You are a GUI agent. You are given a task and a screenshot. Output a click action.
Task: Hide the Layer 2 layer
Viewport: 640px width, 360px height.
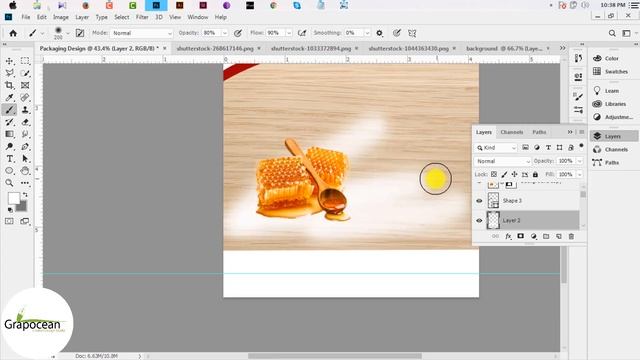tap(479, 220)
